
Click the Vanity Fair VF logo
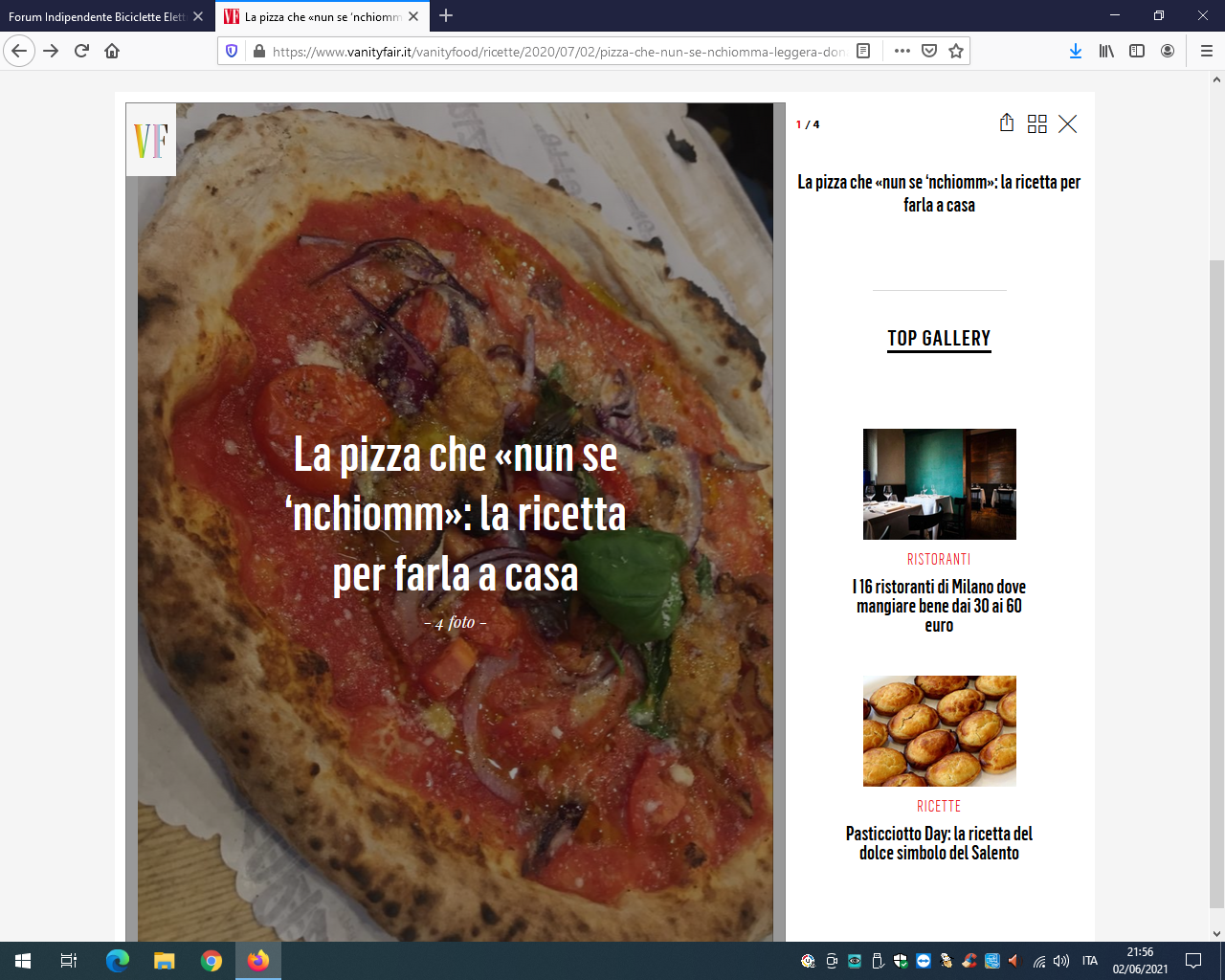click(x=151, y=140)
